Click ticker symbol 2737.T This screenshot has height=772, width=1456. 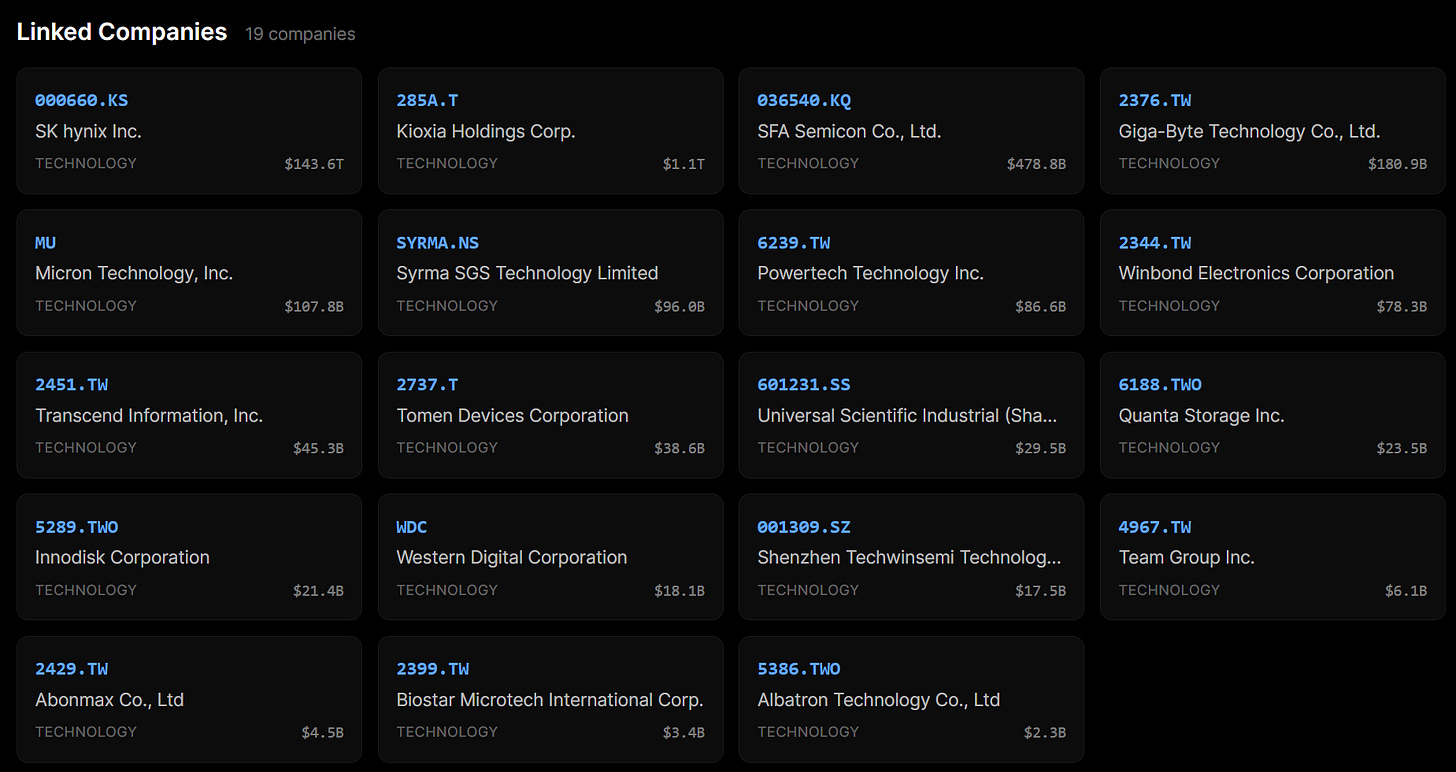[427, 385]
